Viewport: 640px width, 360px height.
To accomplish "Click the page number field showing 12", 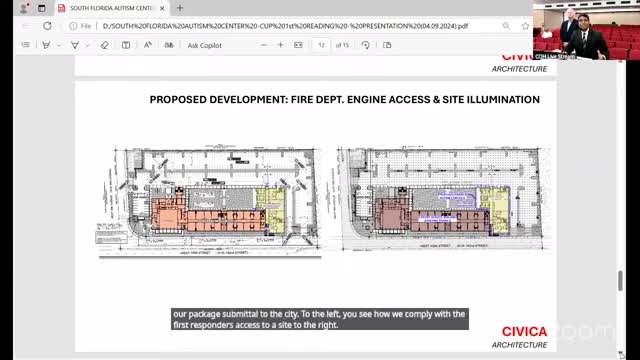I will coord(321,45).
